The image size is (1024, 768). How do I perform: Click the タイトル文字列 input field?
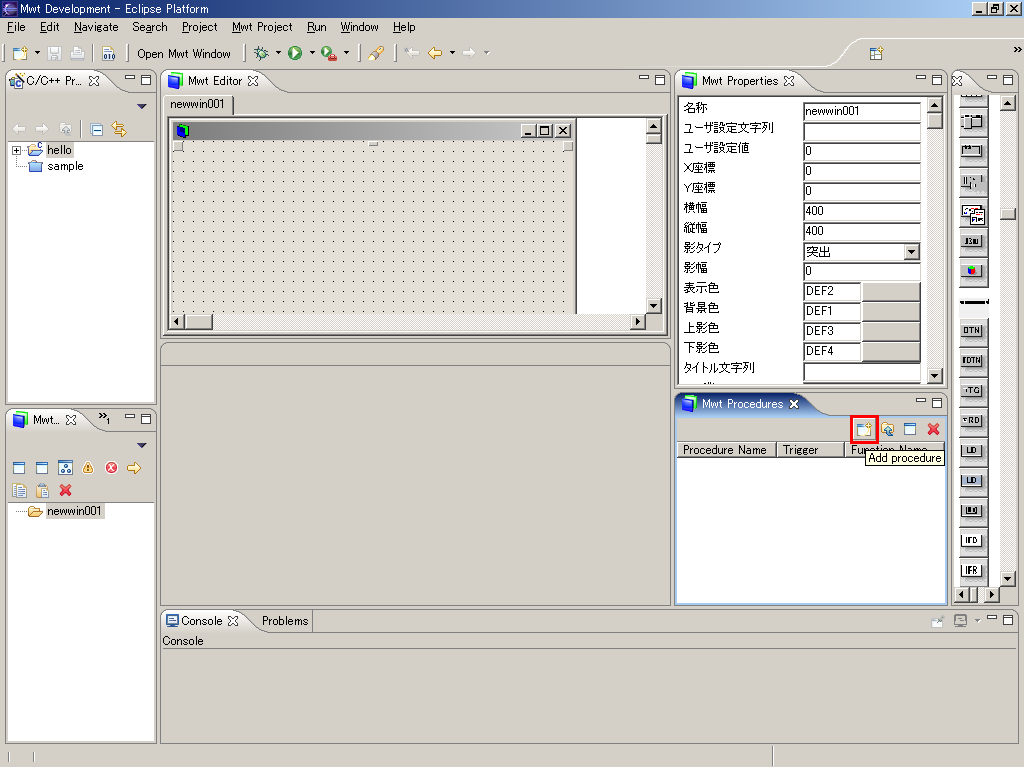[x=862, y=371]
